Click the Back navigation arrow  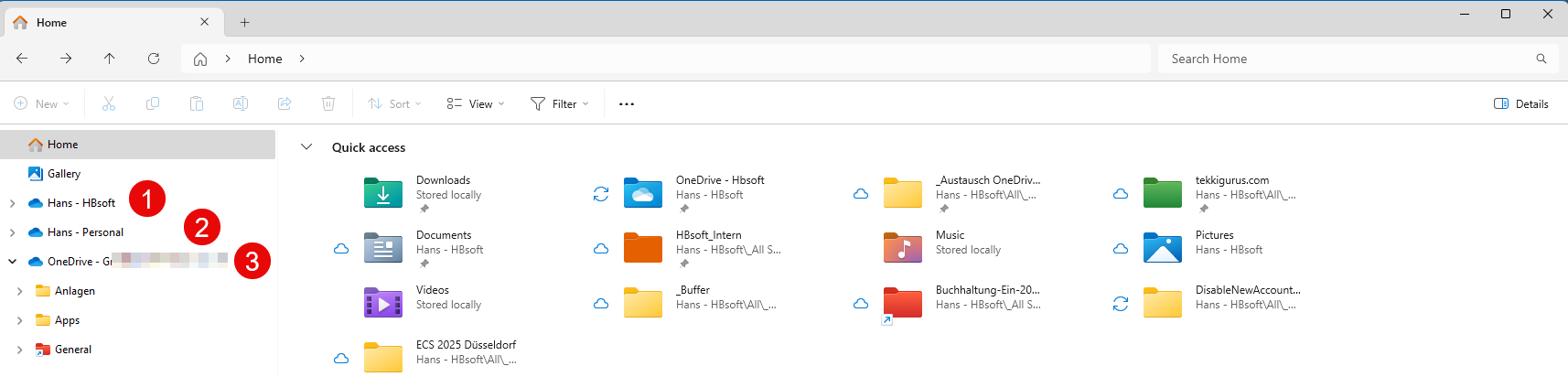pyautogui.click(x=22, y=59)
